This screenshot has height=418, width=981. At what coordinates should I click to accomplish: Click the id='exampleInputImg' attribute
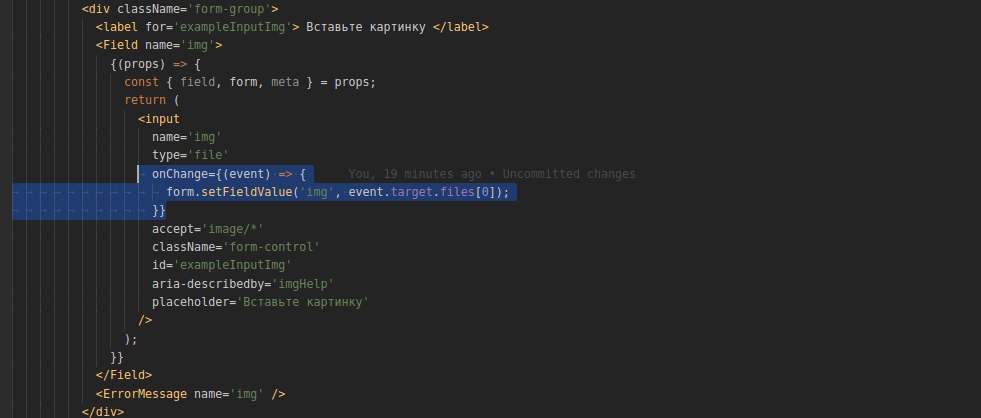(222, 266)
